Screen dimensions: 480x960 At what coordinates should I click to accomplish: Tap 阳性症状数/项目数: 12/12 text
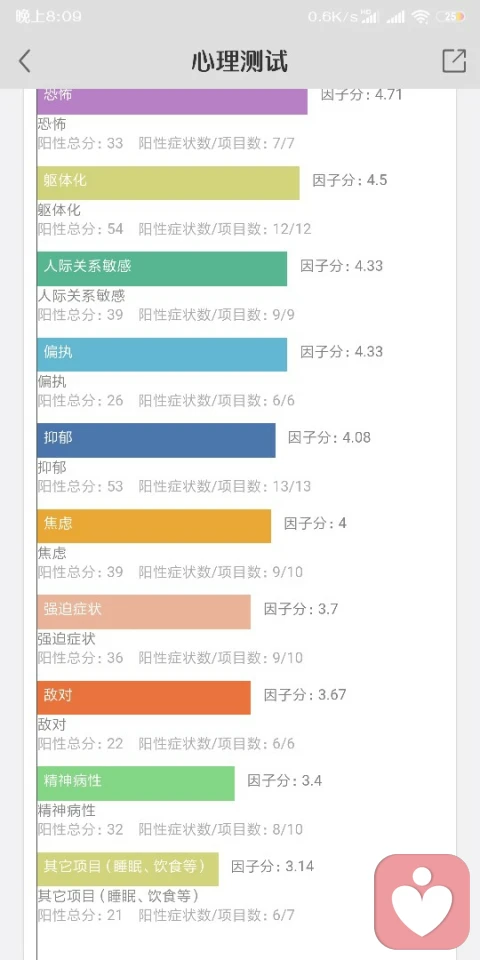225,229
